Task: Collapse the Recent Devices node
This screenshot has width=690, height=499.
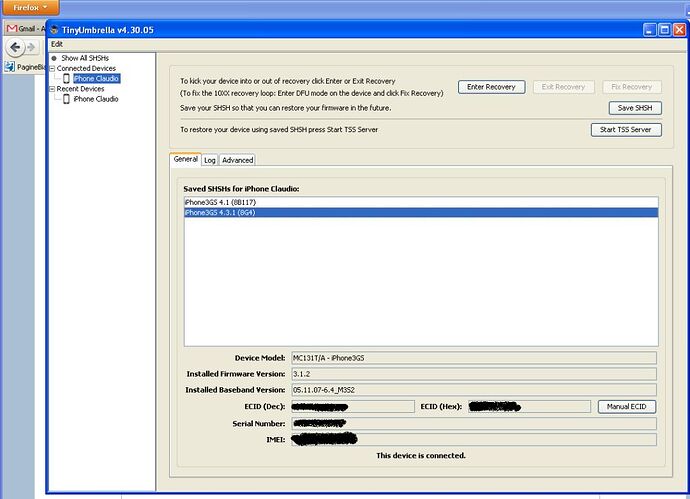Action: pos(52,89)
